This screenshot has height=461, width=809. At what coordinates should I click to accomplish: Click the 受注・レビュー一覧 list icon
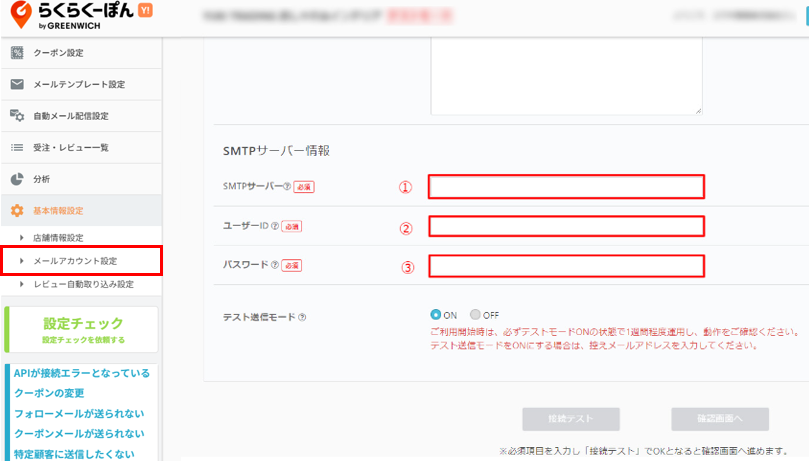pyautogui.click(x=16, y=147)
